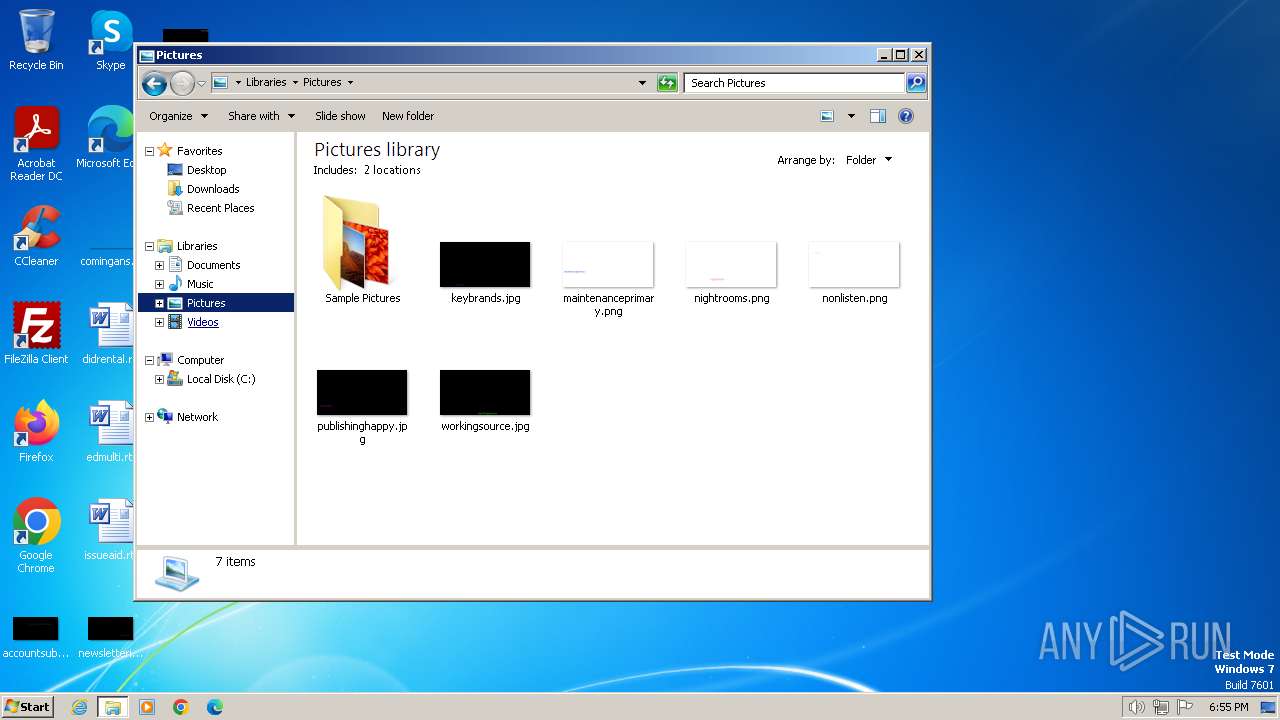Screen dimensions: 1280x720
Task: Click the change view icon
Action: tap(827, 116)
